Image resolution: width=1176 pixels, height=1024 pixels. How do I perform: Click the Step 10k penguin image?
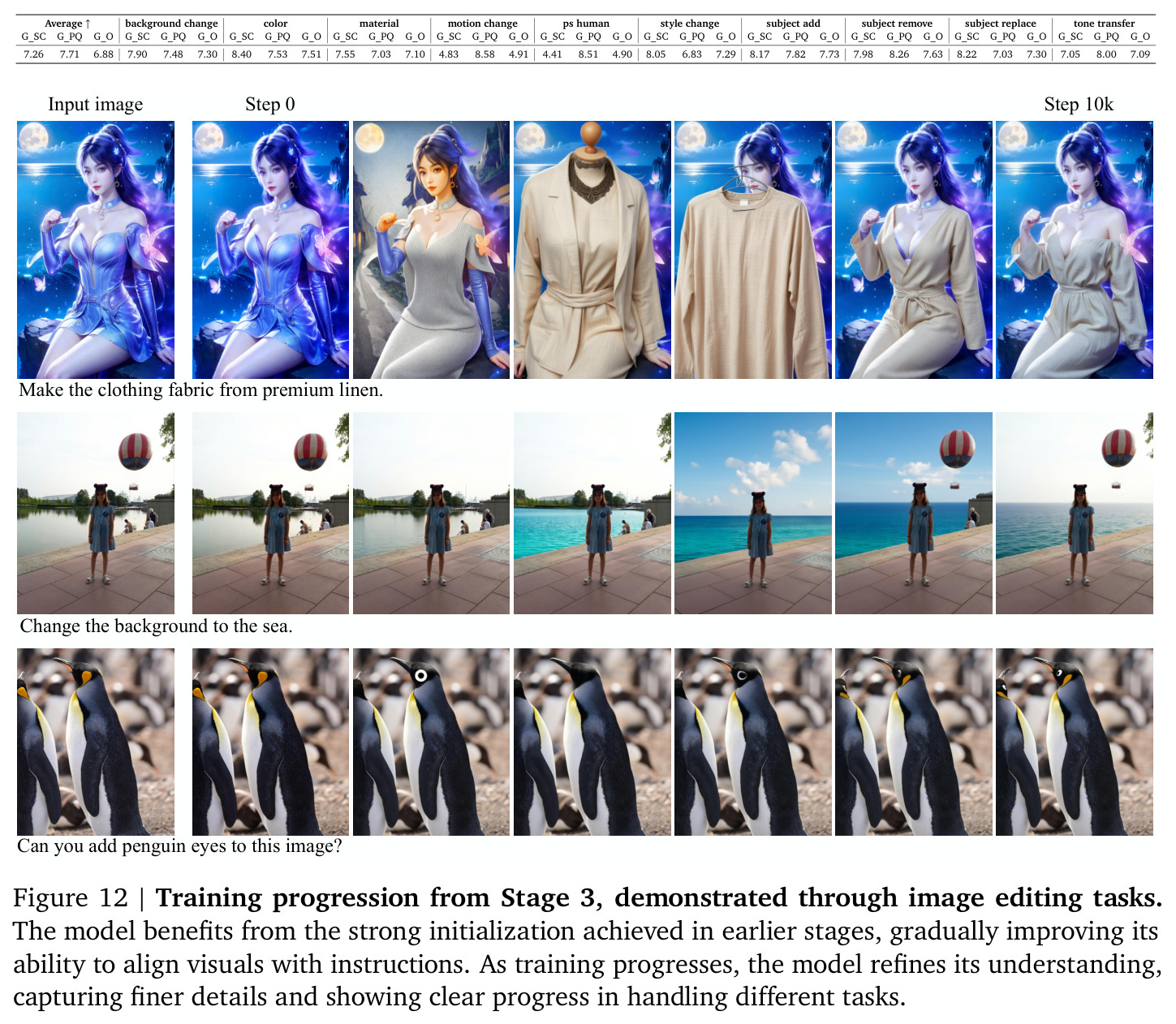pos(1075,742)
